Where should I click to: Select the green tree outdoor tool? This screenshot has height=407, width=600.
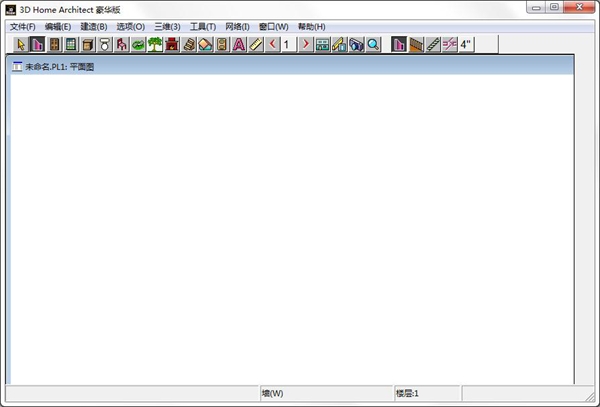click(x=155, y=44)
